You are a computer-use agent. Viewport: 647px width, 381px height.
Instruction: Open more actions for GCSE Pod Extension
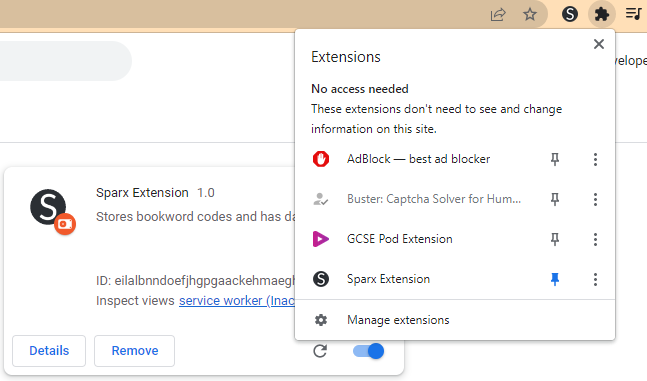[595, 239]
